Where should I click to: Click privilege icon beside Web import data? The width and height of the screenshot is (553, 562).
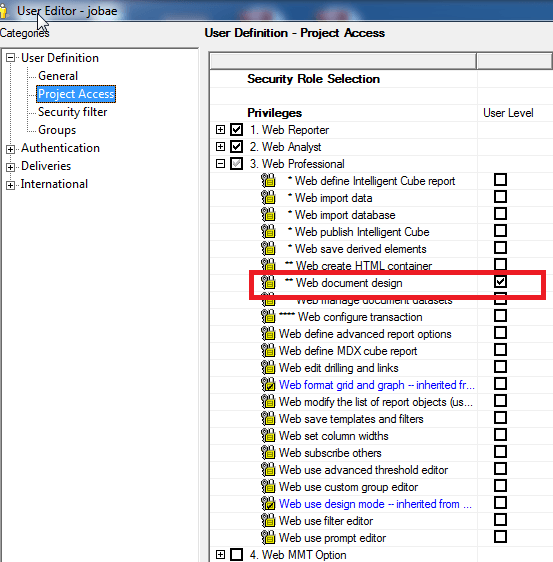(268, 197)
